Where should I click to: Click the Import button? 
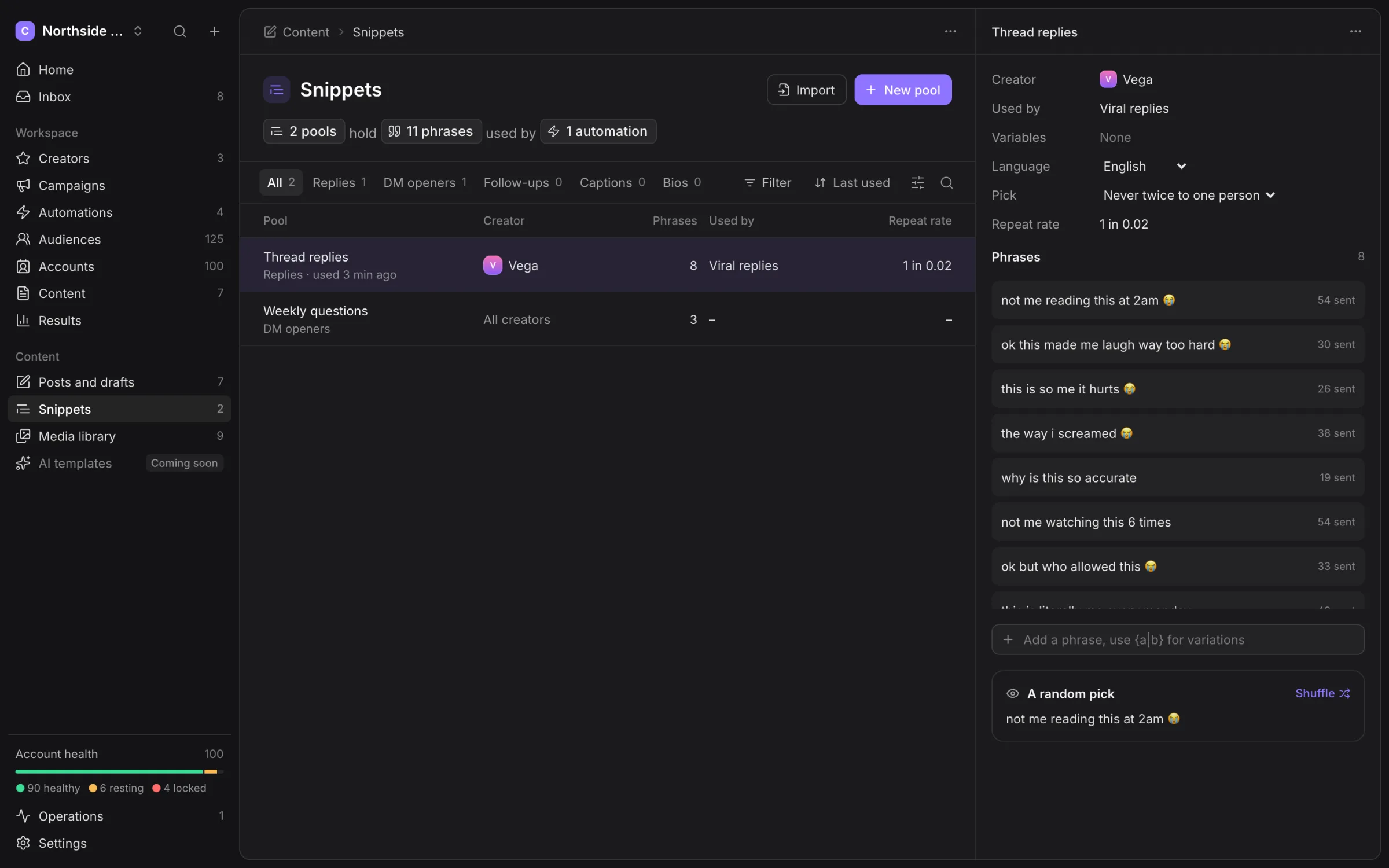(807, 90)
